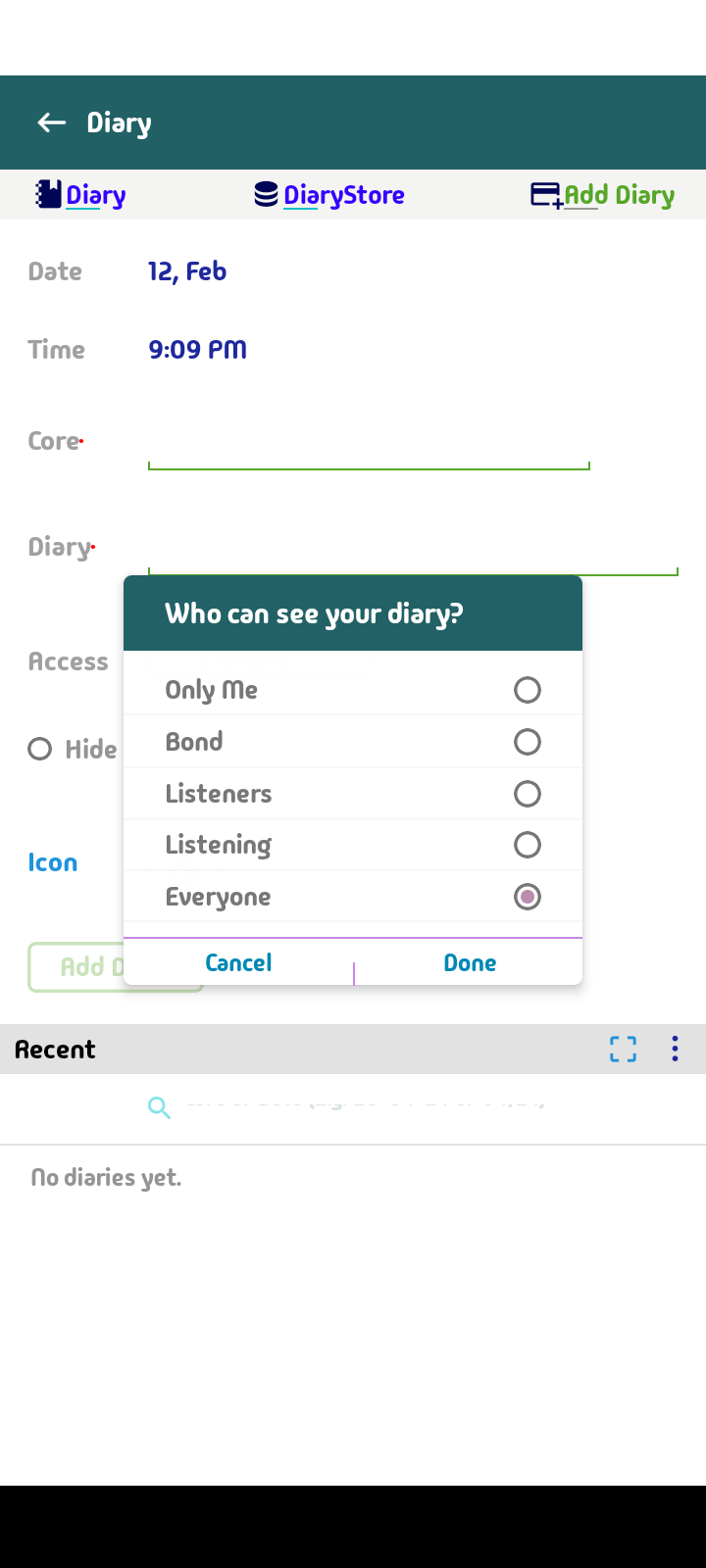Choose Bond as diary visibility
The height and width of the screenshot is (1568, 706).
(527, 742)
